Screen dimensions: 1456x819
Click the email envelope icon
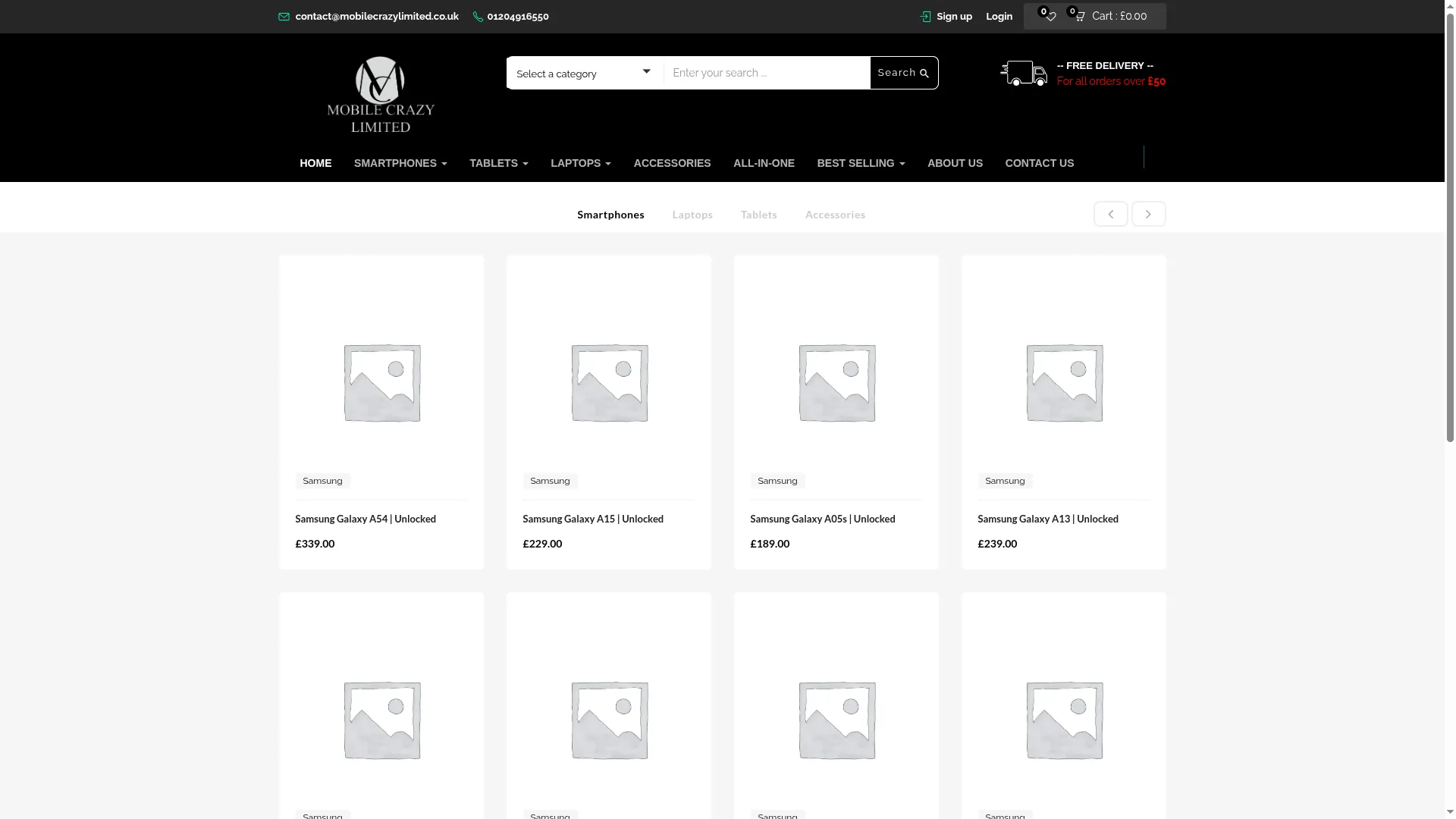pyautogui.click(x=284, y=17)
